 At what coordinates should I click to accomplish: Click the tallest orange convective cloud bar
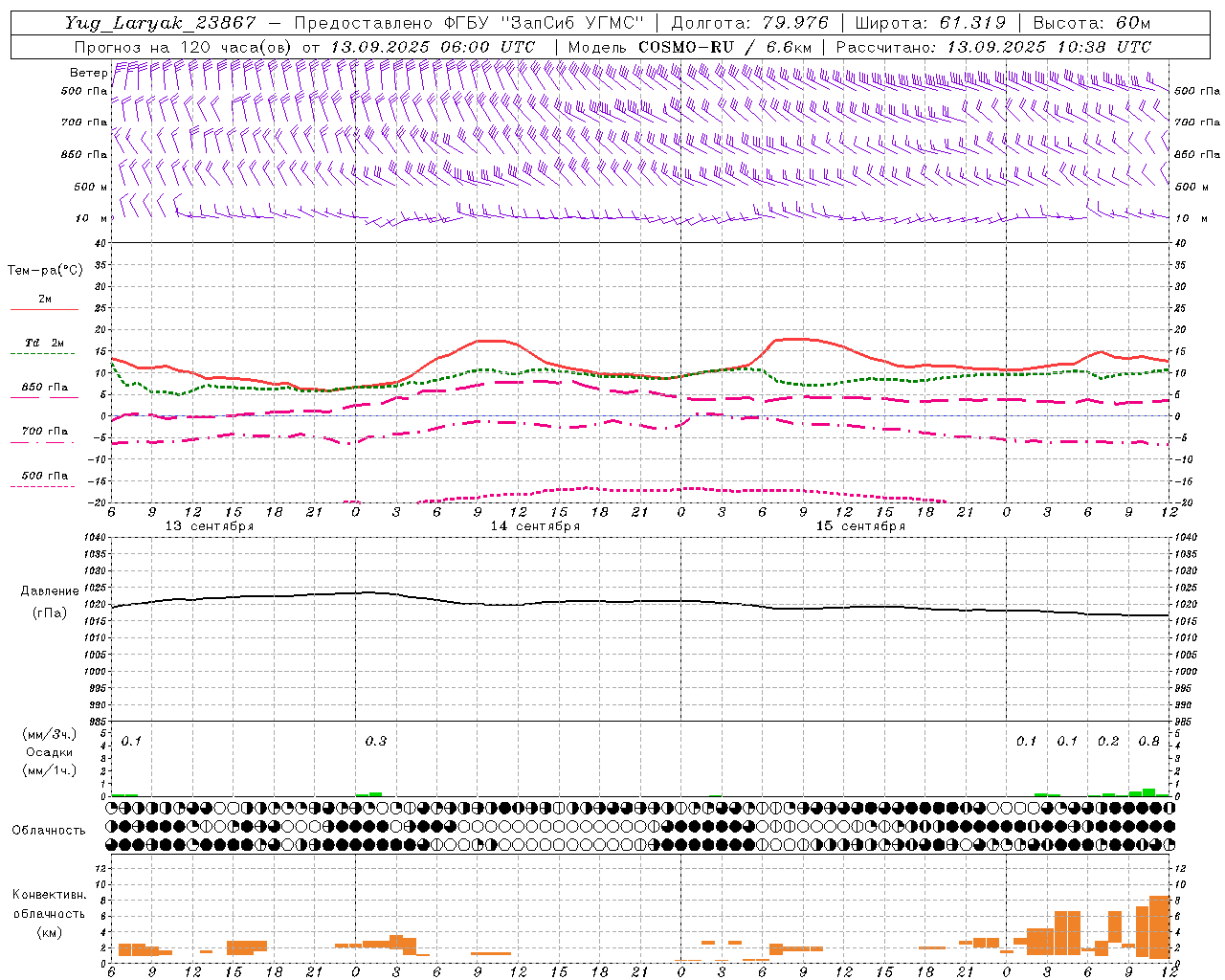point(1159,926)
